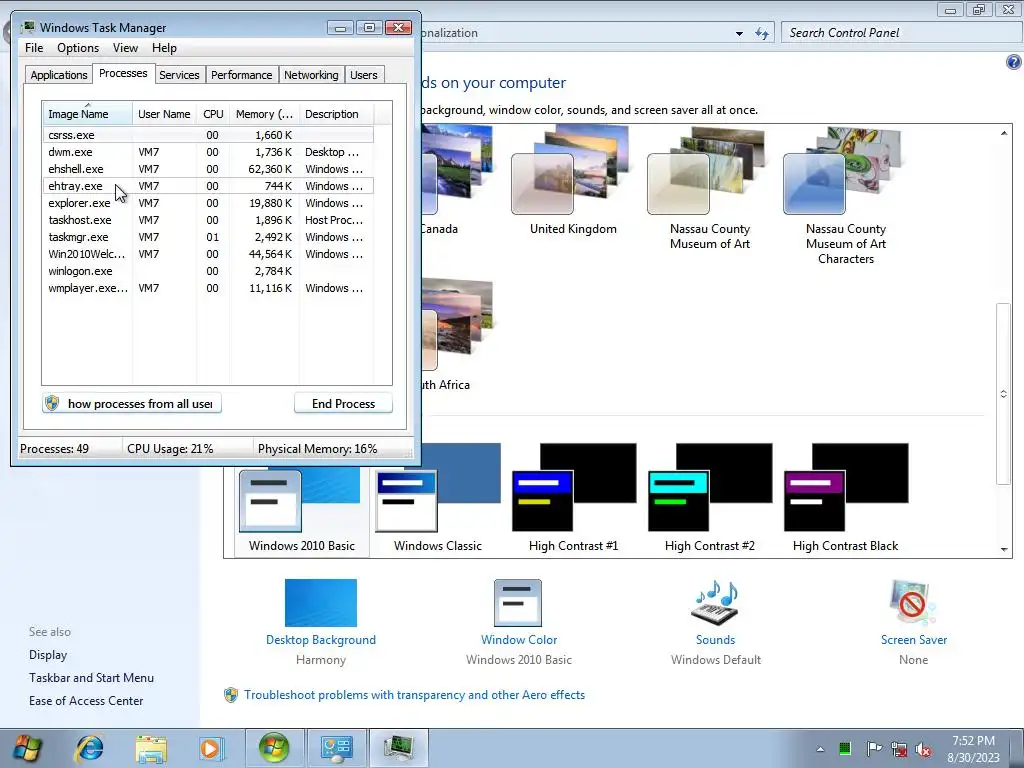This screenshot has width=1024, height=768.
Task: Open the clock showing 7:52 PM
Action: [973, 749]
